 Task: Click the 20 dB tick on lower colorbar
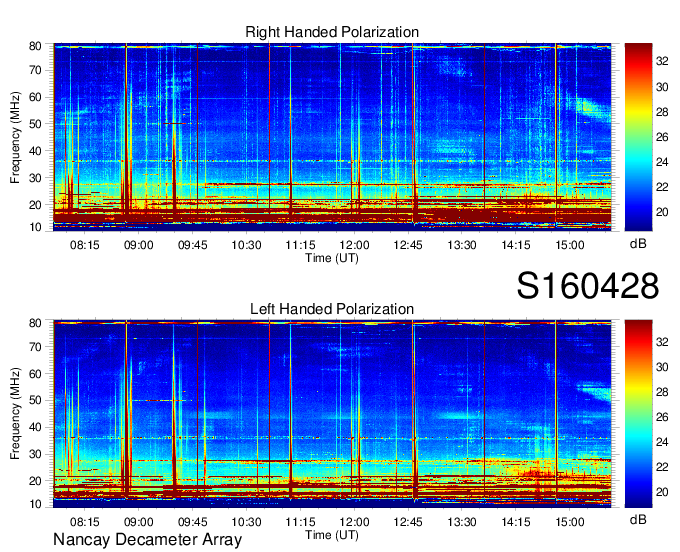(x=662, y=492)
